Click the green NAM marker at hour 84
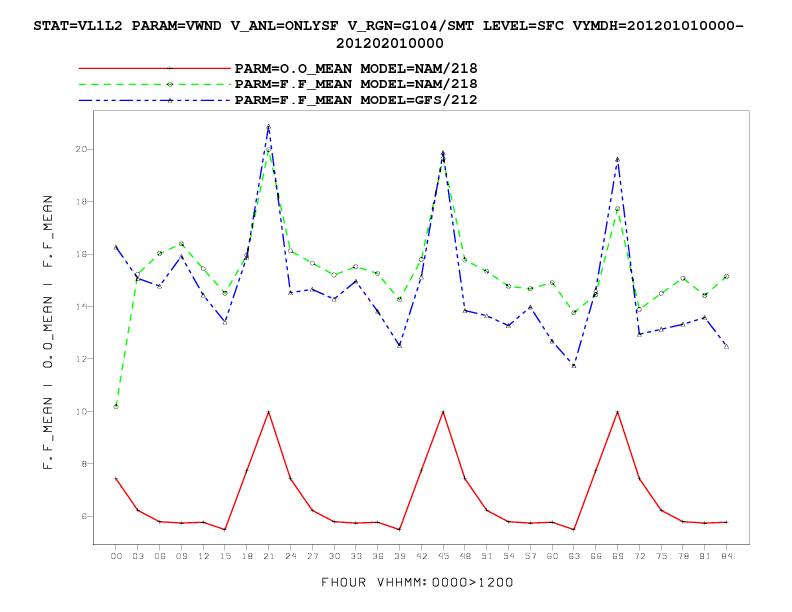 pyautogui.click(x=726, y=277)
